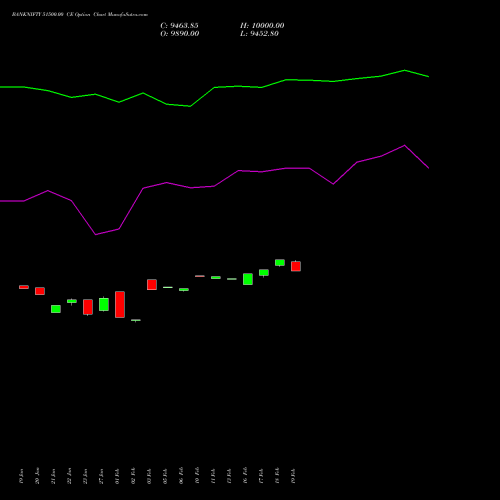The image size is (500, 500).
Task: Click the '20 Jan' date axis label
Action: [38, 476]
